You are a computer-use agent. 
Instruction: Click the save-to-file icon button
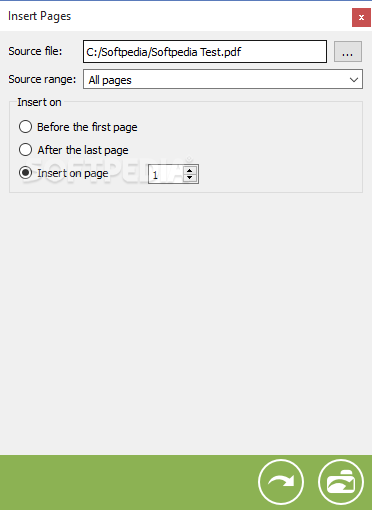click(x=341, y=482)
